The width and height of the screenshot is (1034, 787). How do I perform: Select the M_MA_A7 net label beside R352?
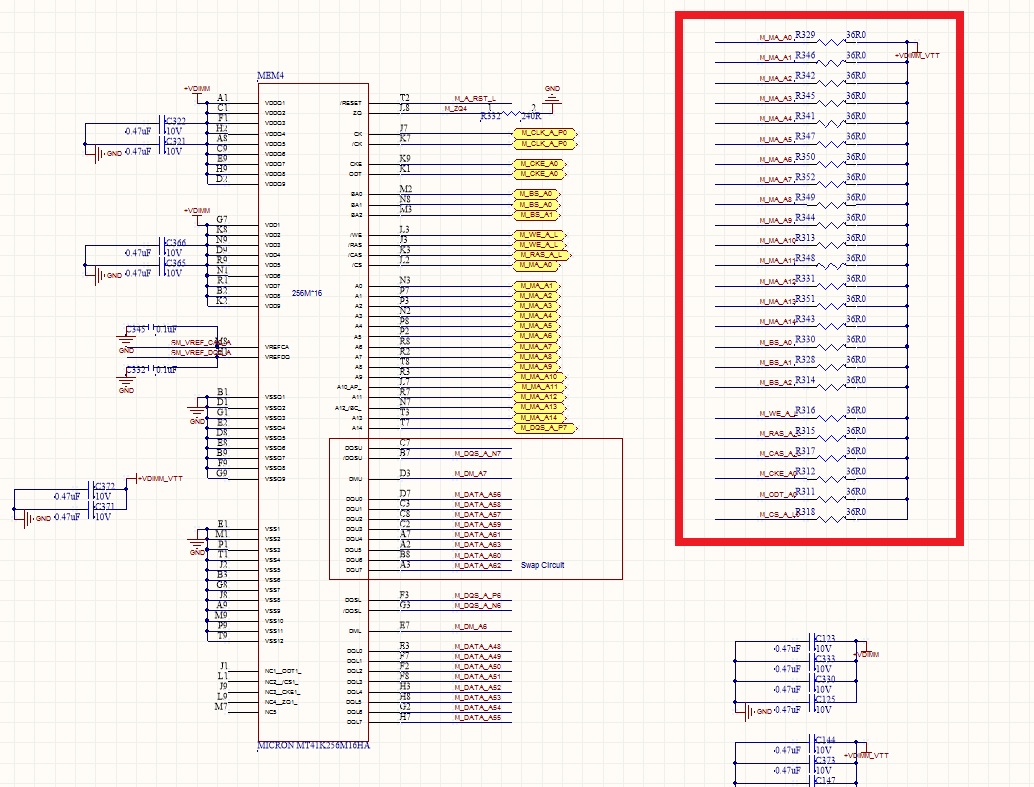click(x=776, y=179)
